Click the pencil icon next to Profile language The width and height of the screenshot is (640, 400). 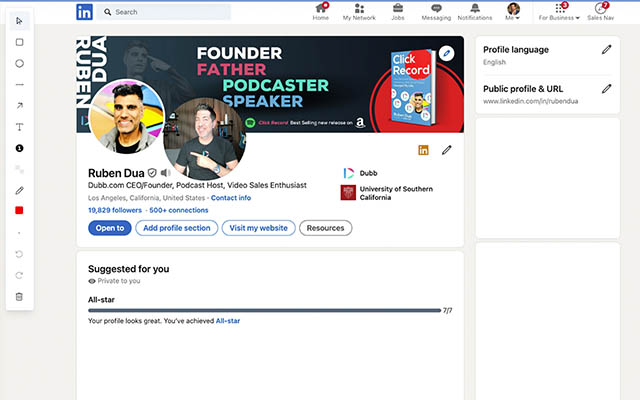tap(607, 49)
